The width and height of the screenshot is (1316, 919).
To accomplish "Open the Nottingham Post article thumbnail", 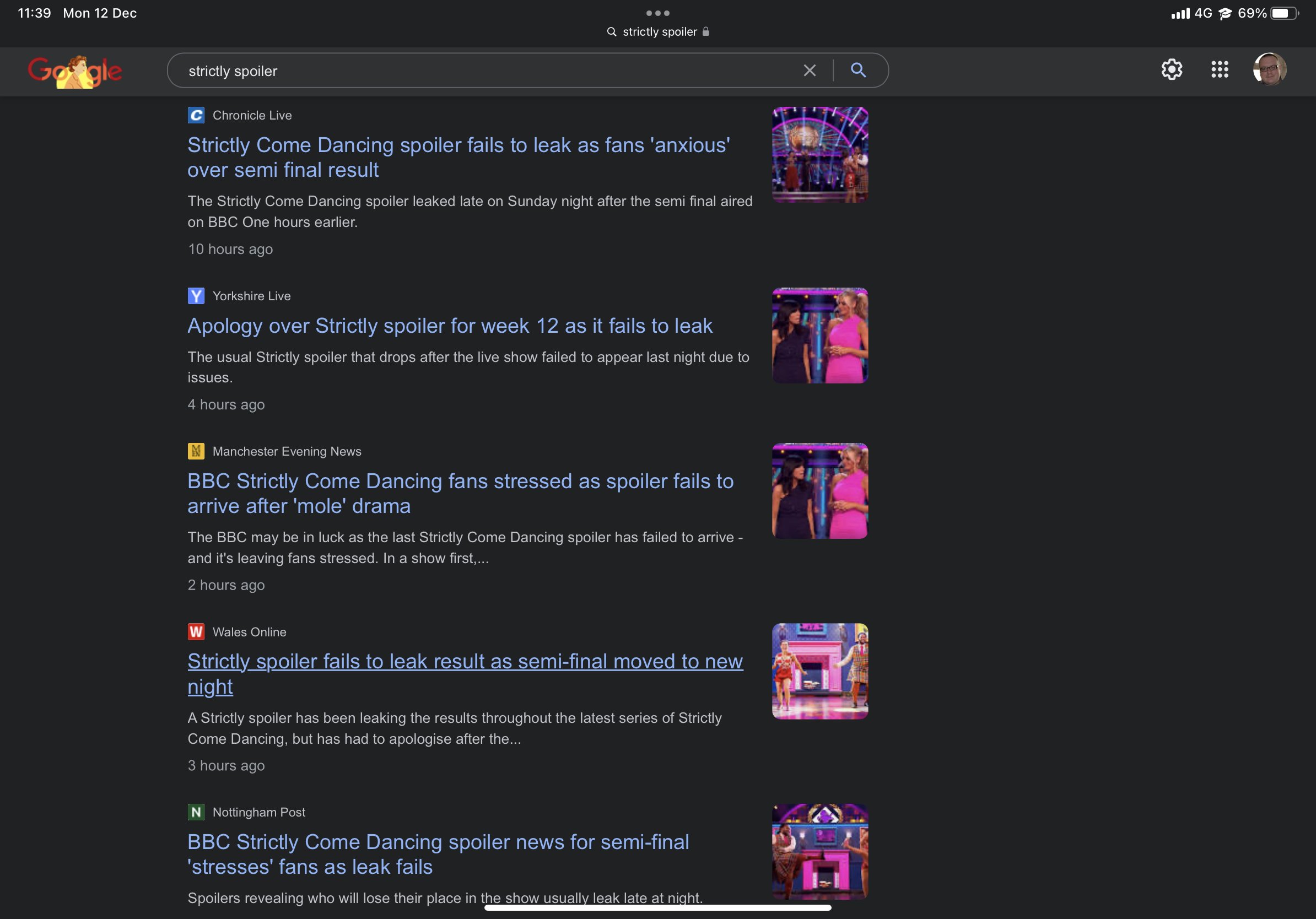I will coord(819,851).
